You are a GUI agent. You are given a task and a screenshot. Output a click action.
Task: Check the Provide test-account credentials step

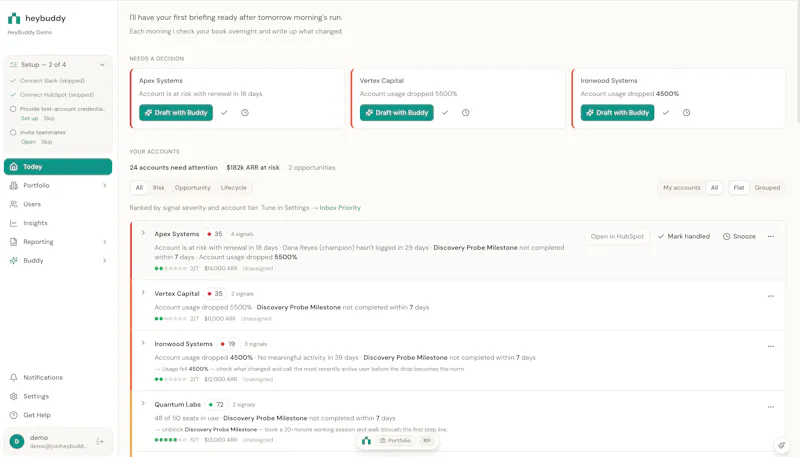[x=13, y=109]
